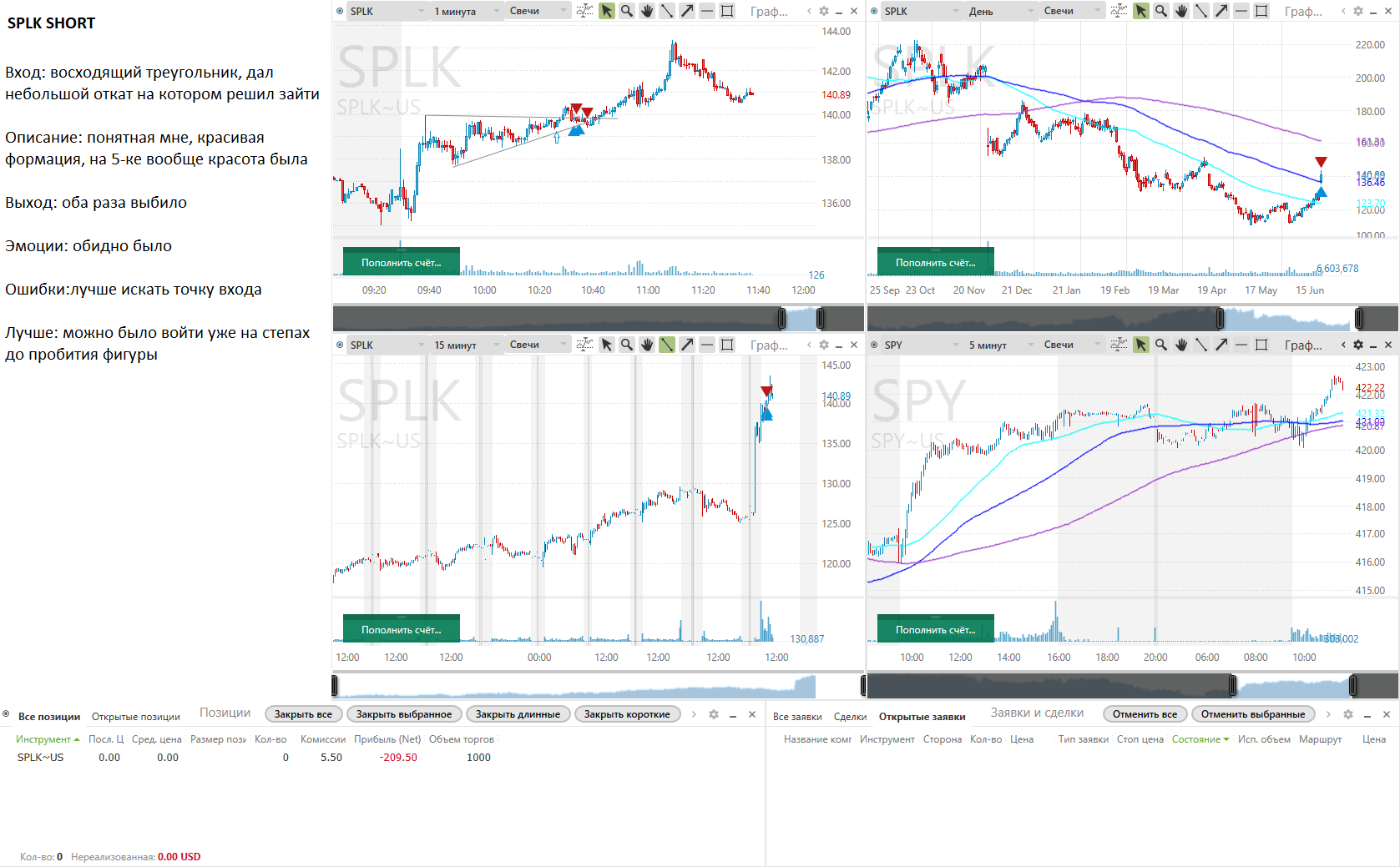Select cursor tool on SPLK 15 минут chart
The image size is (1400, 867).
pyautogui.click(x=607, y=345)
